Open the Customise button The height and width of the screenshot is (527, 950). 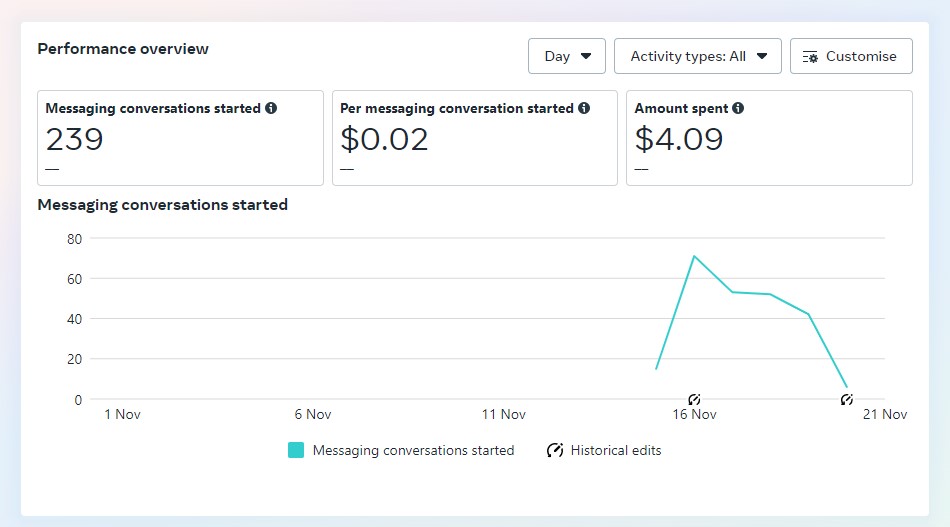851,56
